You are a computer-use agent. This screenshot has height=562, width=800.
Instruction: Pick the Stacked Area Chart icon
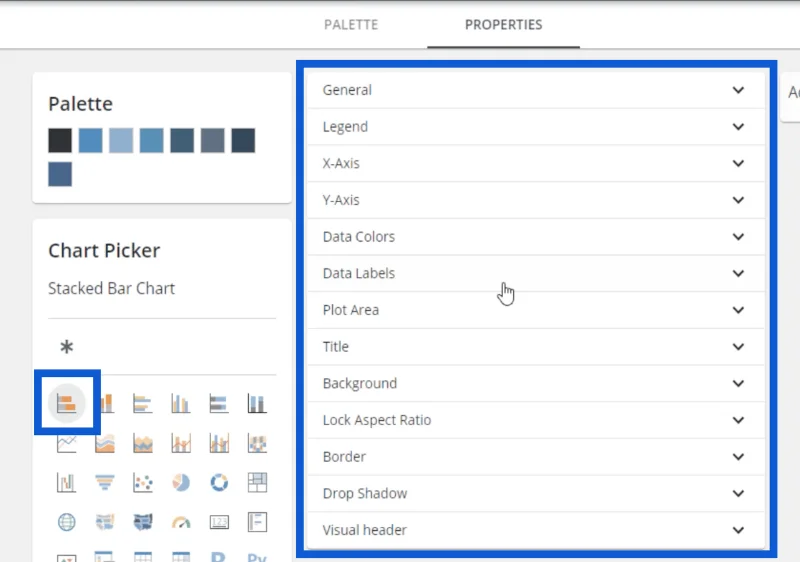coord(142,443)
